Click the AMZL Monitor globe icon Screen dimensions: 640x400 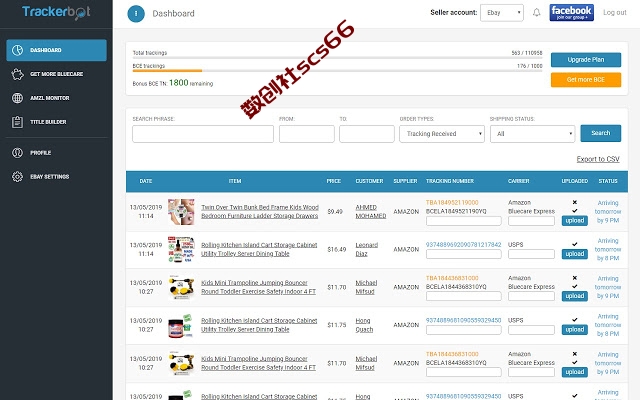click(x=17, y=98)
